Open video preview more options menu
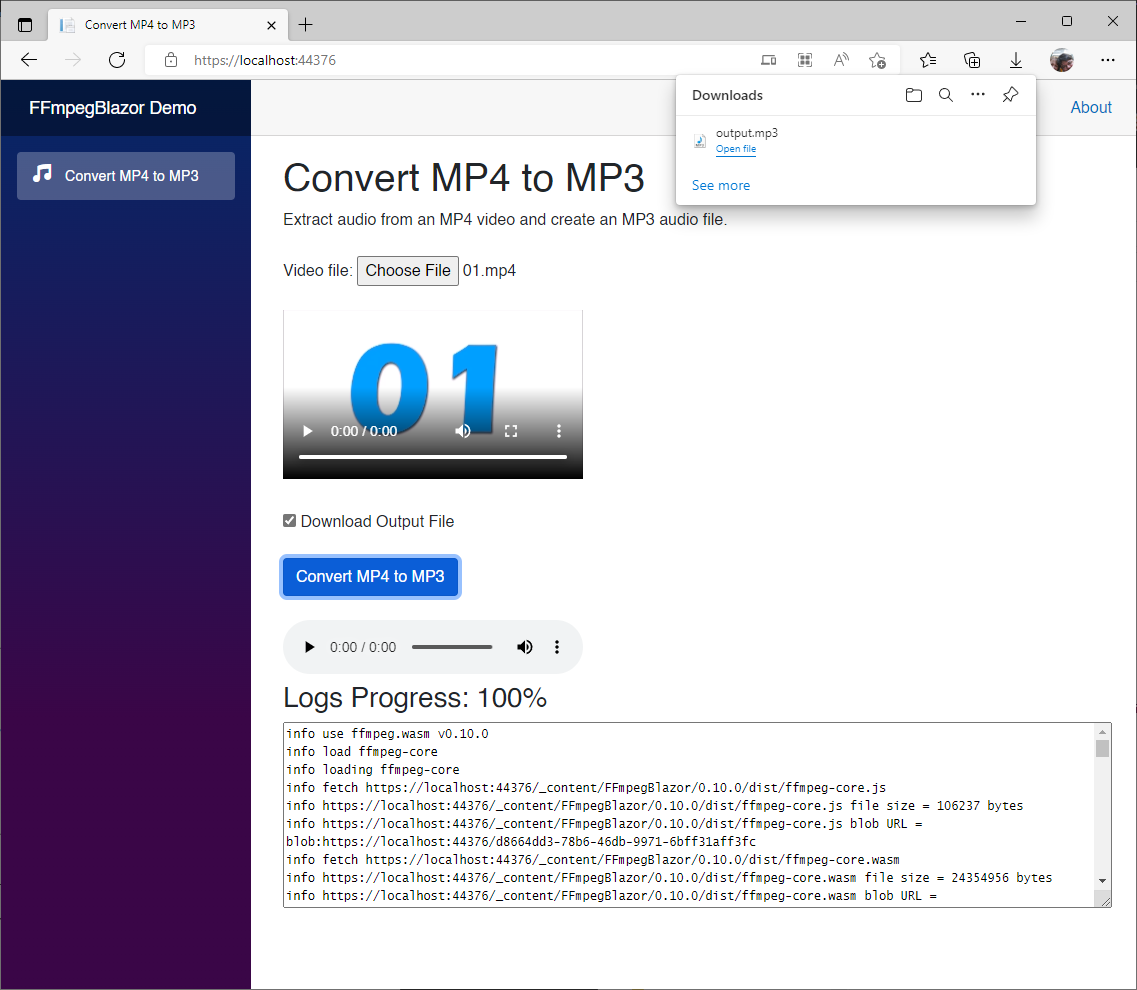 [x=558, y=431]
